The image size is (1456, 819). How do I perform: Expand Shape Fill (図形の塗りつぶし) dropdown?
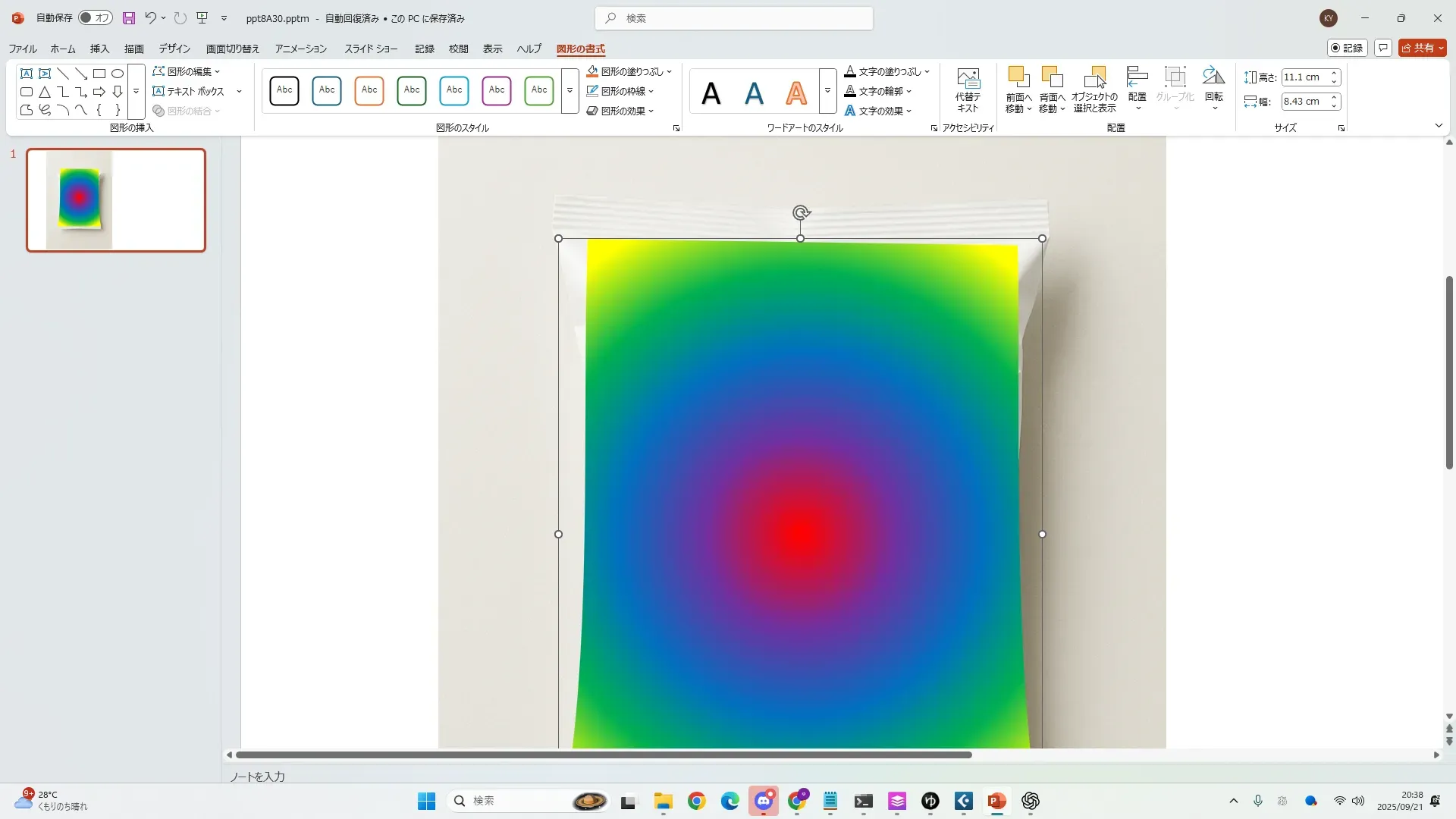tap(669, 71)
